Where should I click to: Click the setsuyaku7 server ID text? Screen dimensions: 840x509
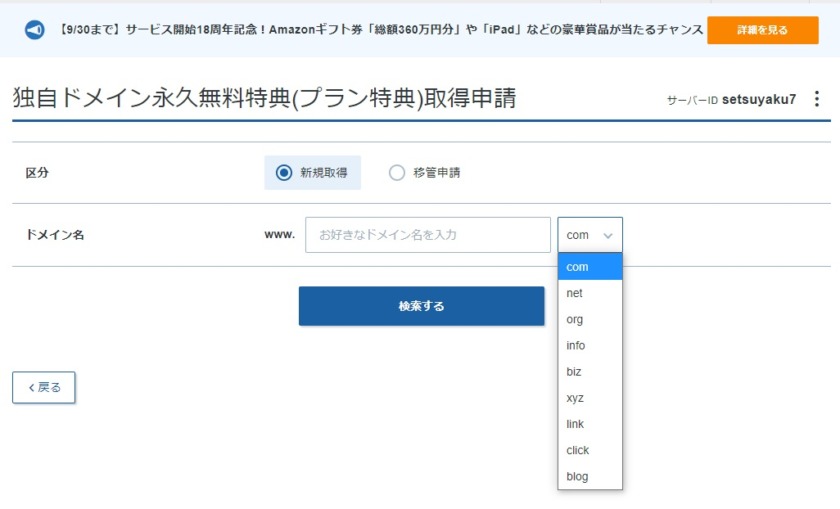tap(759, 100)
